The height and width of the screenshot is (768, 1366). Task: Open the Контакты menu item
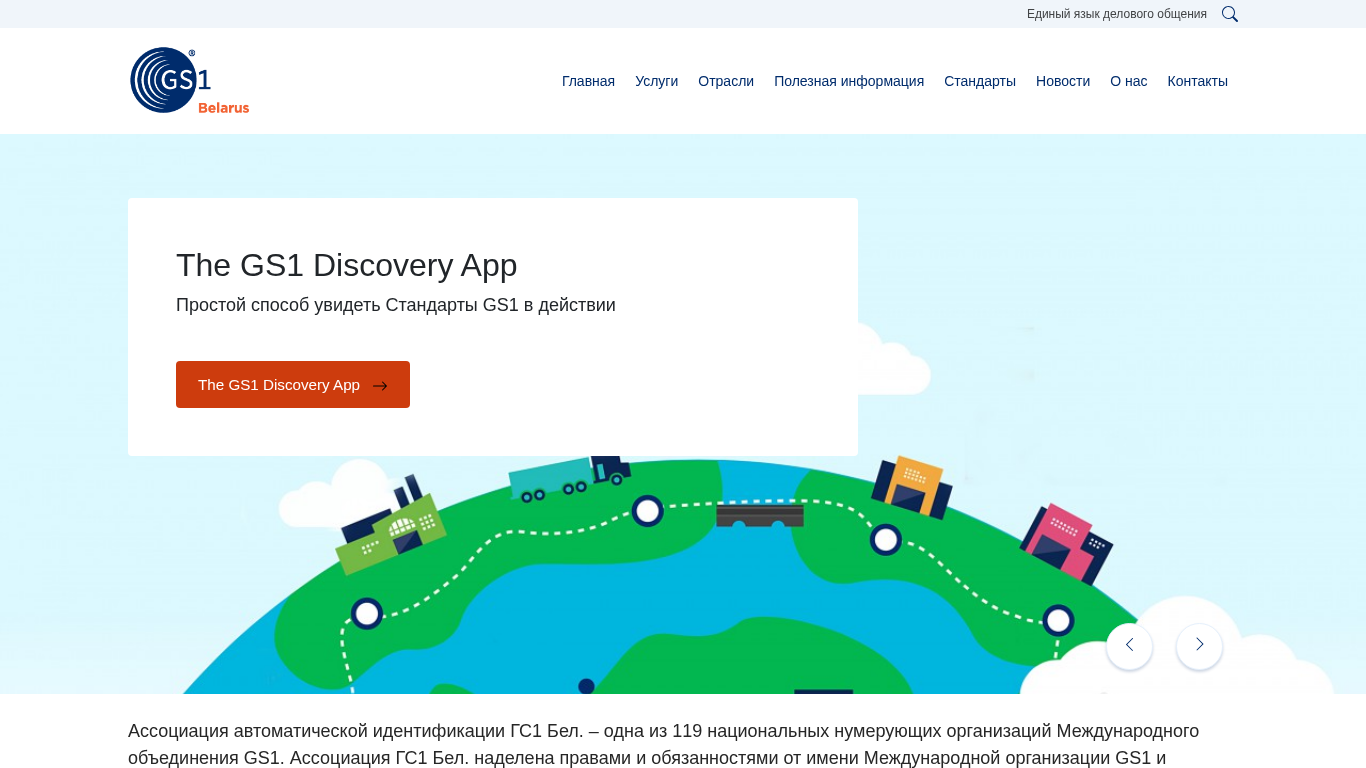(1197, 81)
